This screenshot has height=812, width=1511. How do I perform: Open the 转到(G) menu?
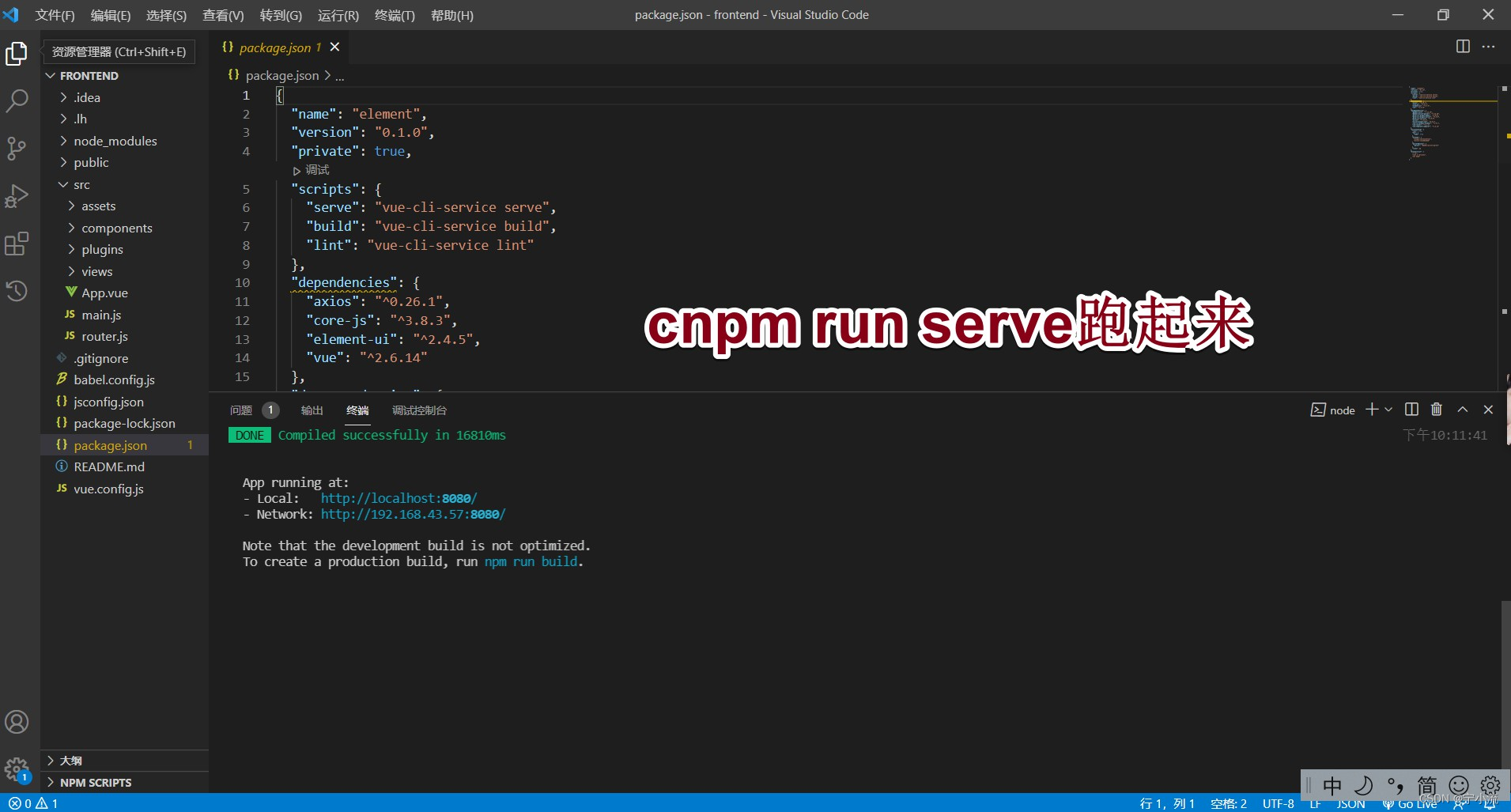tap(281, 15)
